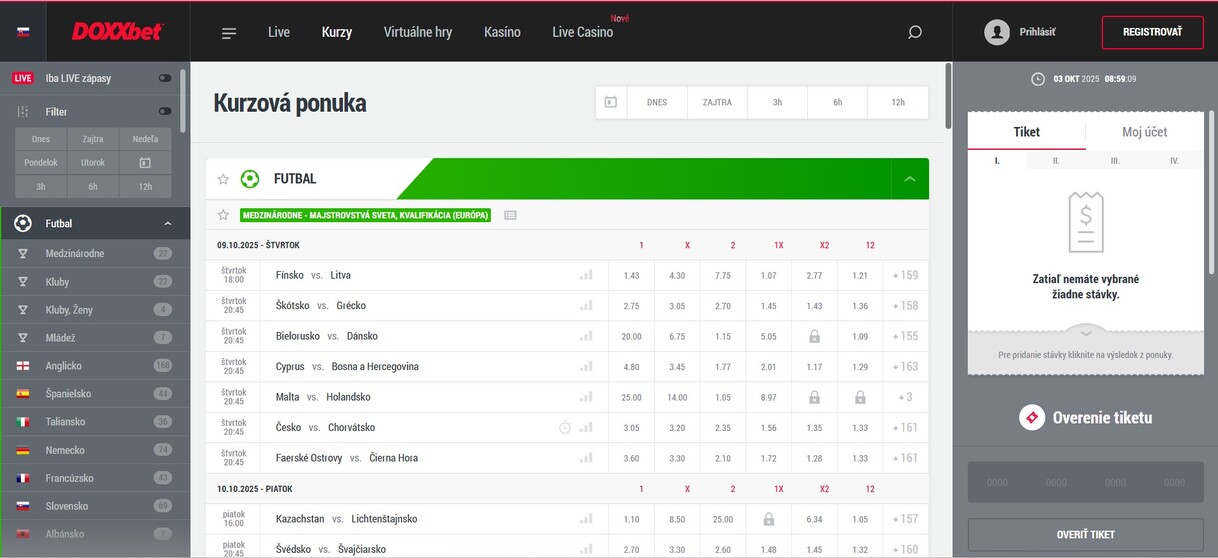Image resolution: width=1218 pixels, height=558 pixels.
Task: Open statistics icon for Škótsko vs. Grécko
Action: click(x=586, y=306)
